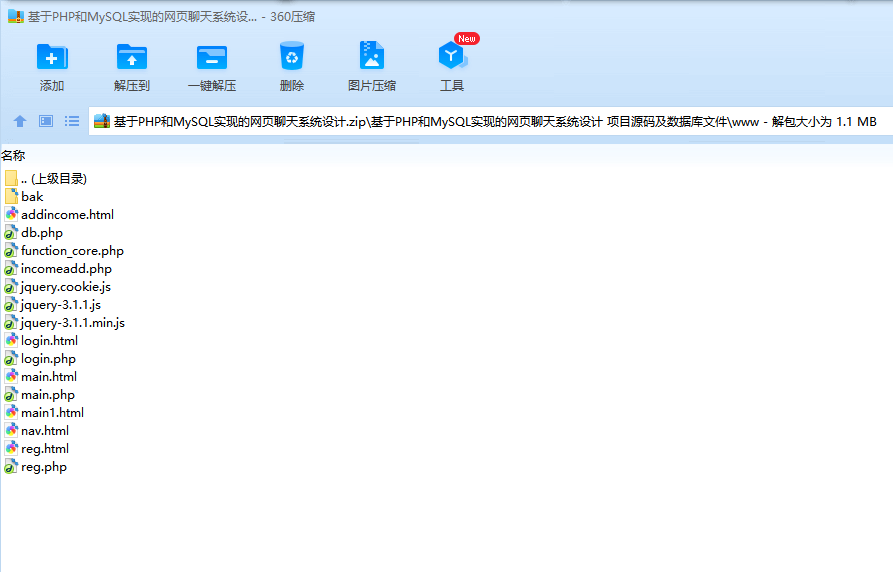Click the icon of function_core.php

(11, 250)
